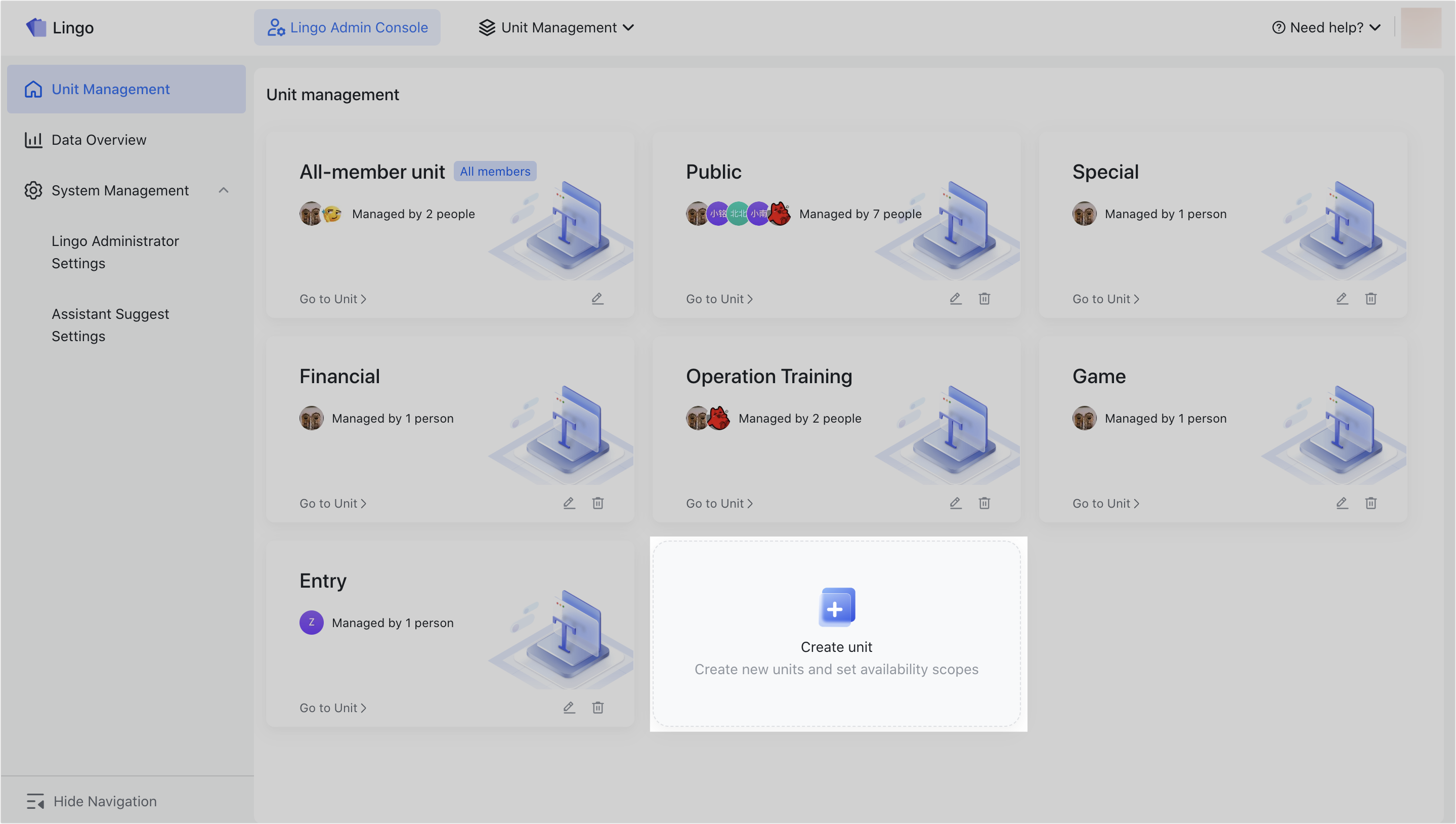Toggle the All members badge on All-member unit
Screen dimensions: 1456x824
494,171
